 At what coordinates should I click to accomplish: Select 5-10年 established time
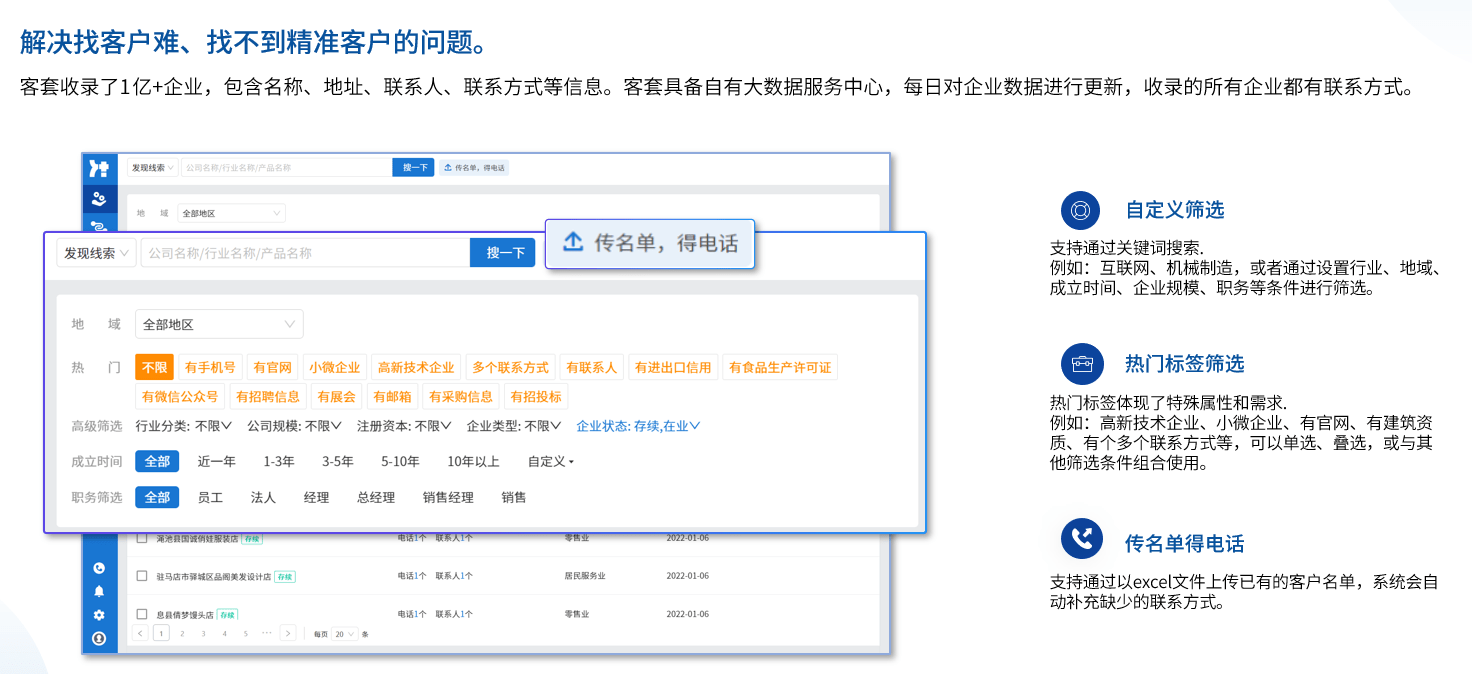click(400, 461)
